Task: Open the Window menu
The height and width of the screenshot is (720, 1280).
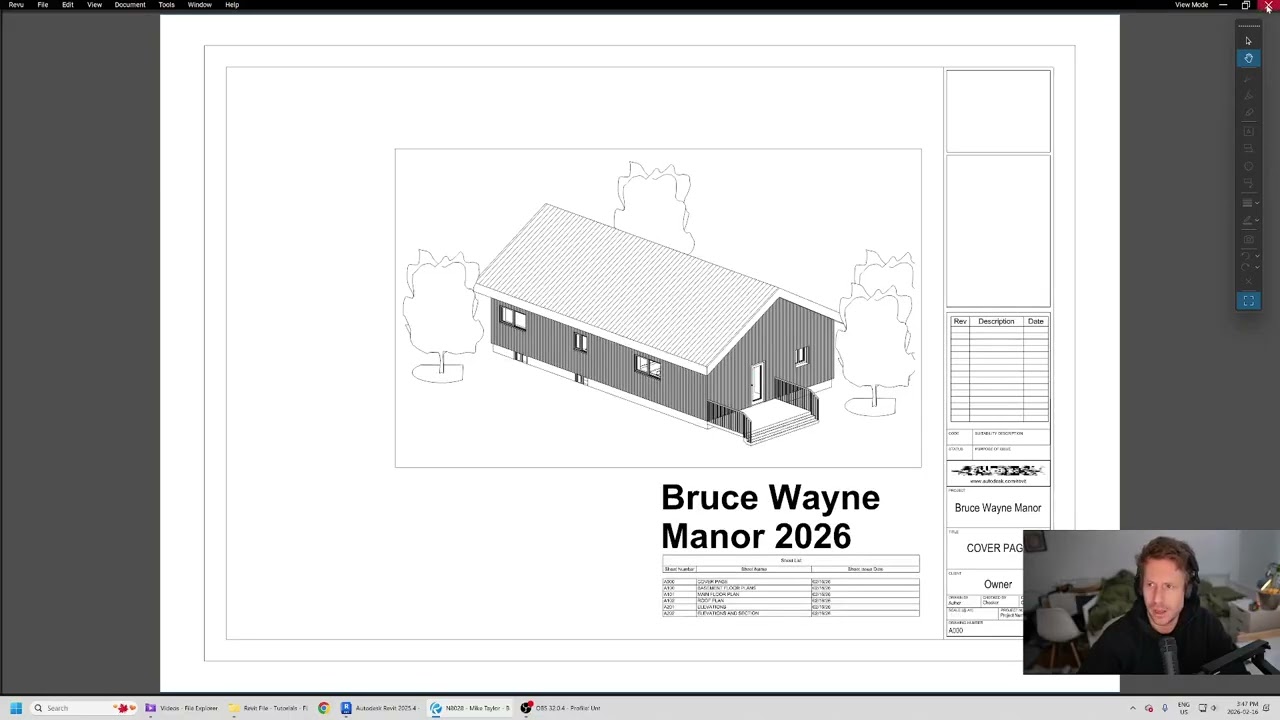Action: [x=199, y=5]
